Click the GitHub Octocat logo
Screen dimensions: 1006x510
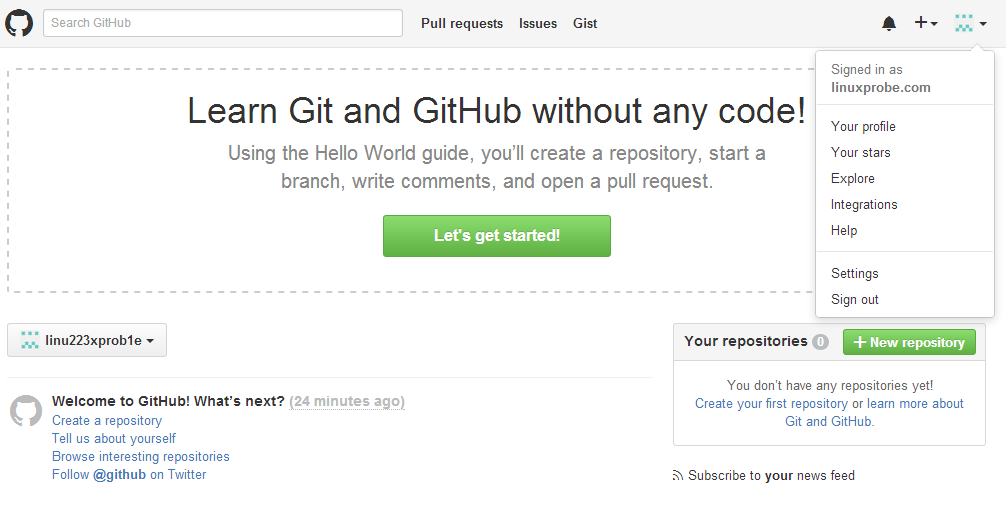click(19, 23)
